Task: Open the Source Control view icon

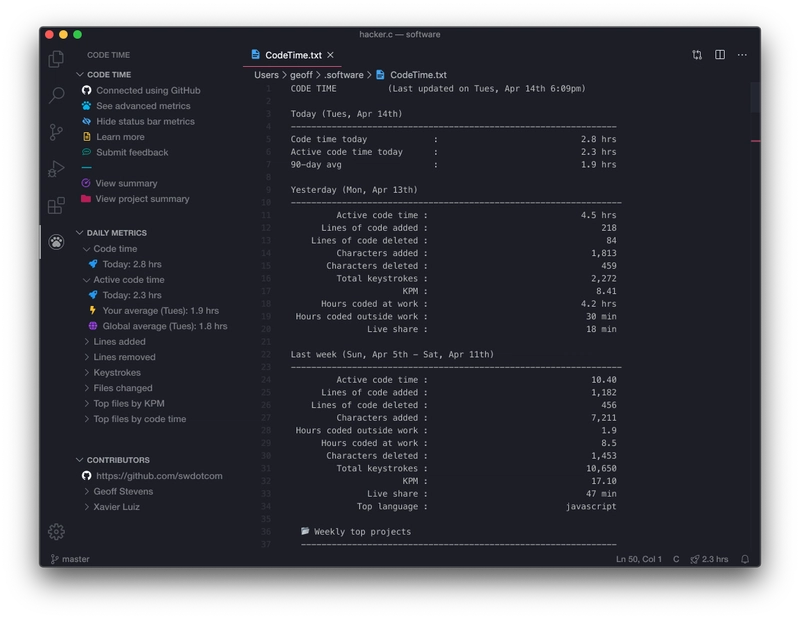Action: point(56,132)
